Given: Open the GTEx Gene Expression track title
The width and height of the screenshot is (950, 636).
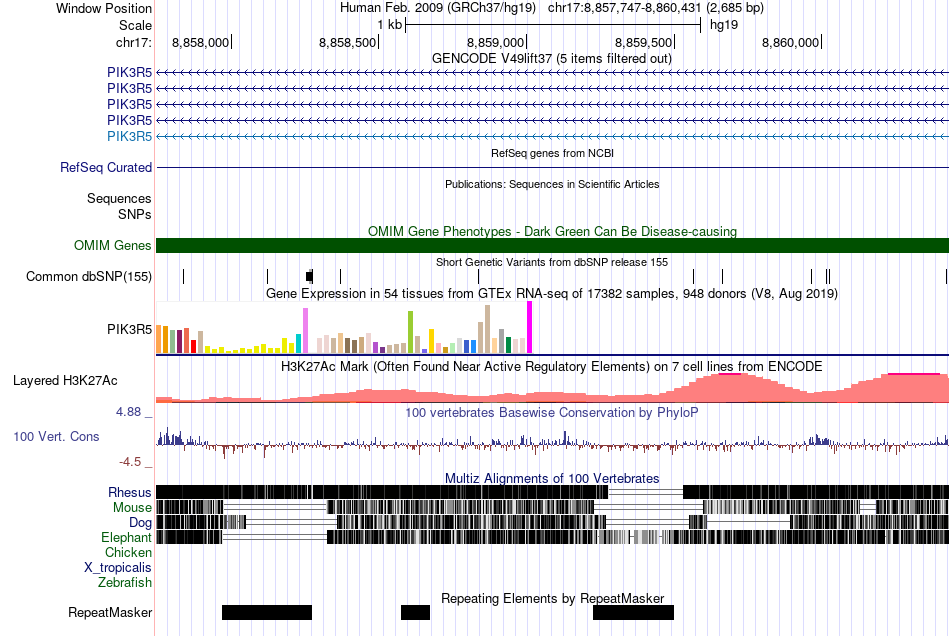Looking at the screenshot, I should click(552, 294).
